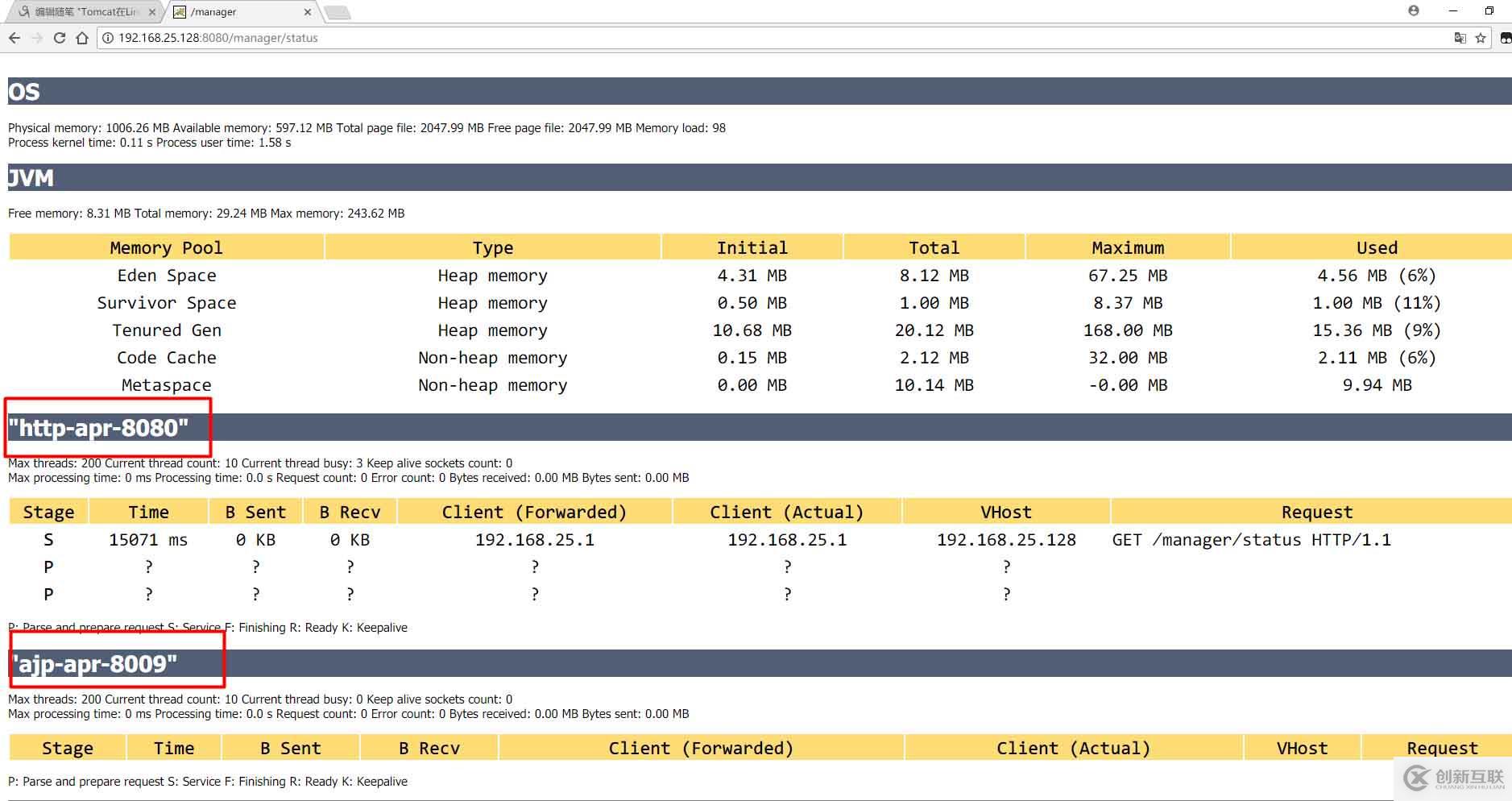Click the Memory Pool column header
1512x801 pixels.
tap(167, 247)
